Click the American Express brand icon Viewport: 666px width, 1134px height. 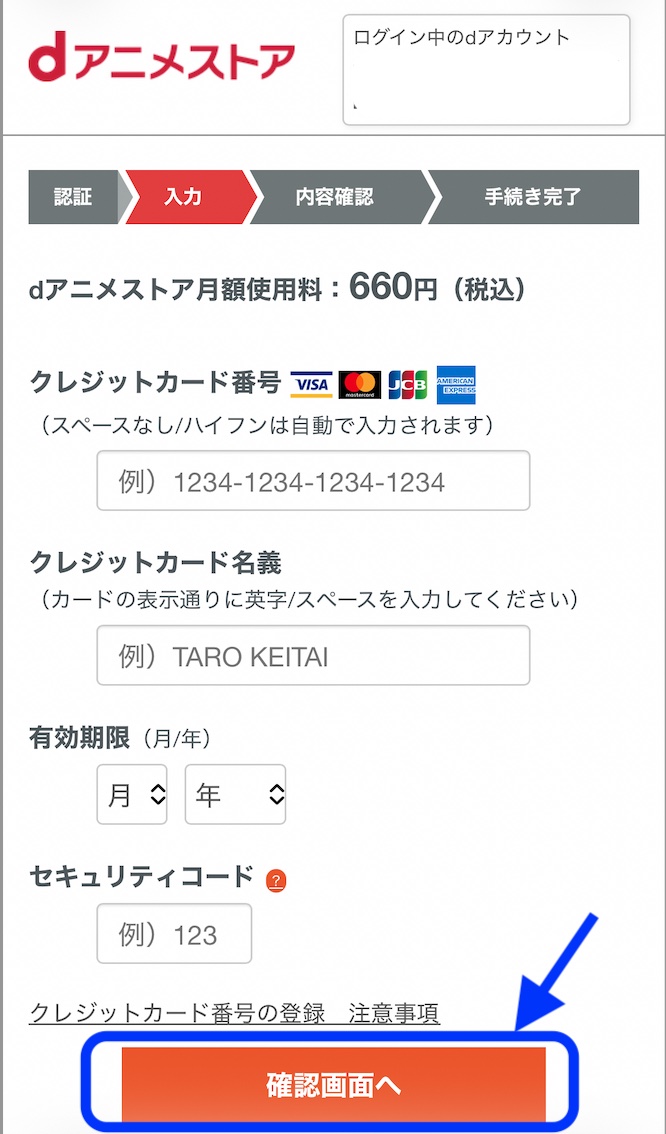click(455, 381)
